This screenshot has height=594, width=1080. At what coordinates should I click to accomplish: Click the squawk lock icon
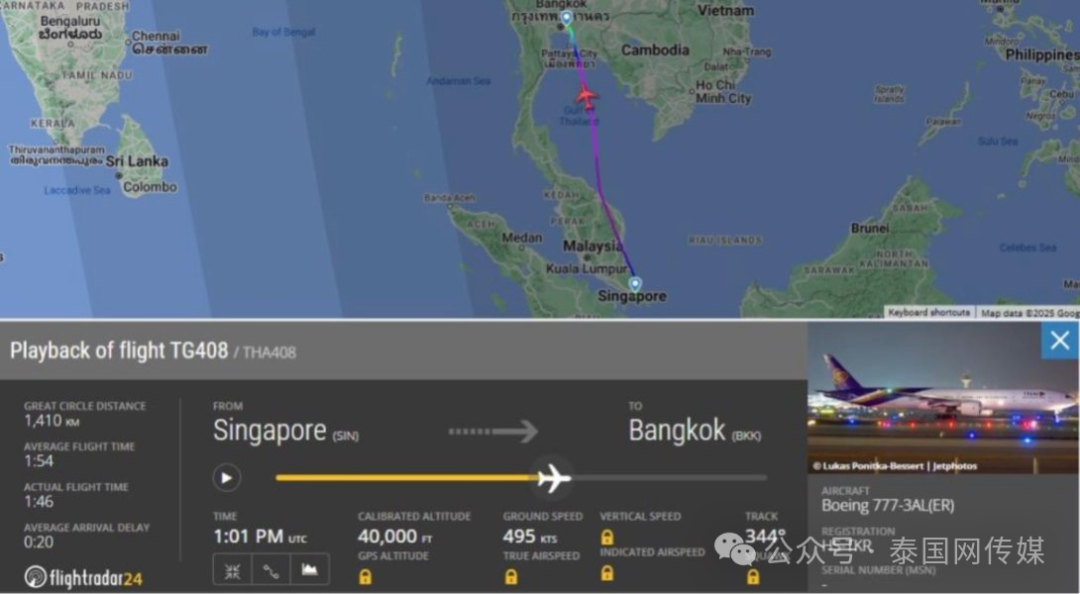click(754, 576)
